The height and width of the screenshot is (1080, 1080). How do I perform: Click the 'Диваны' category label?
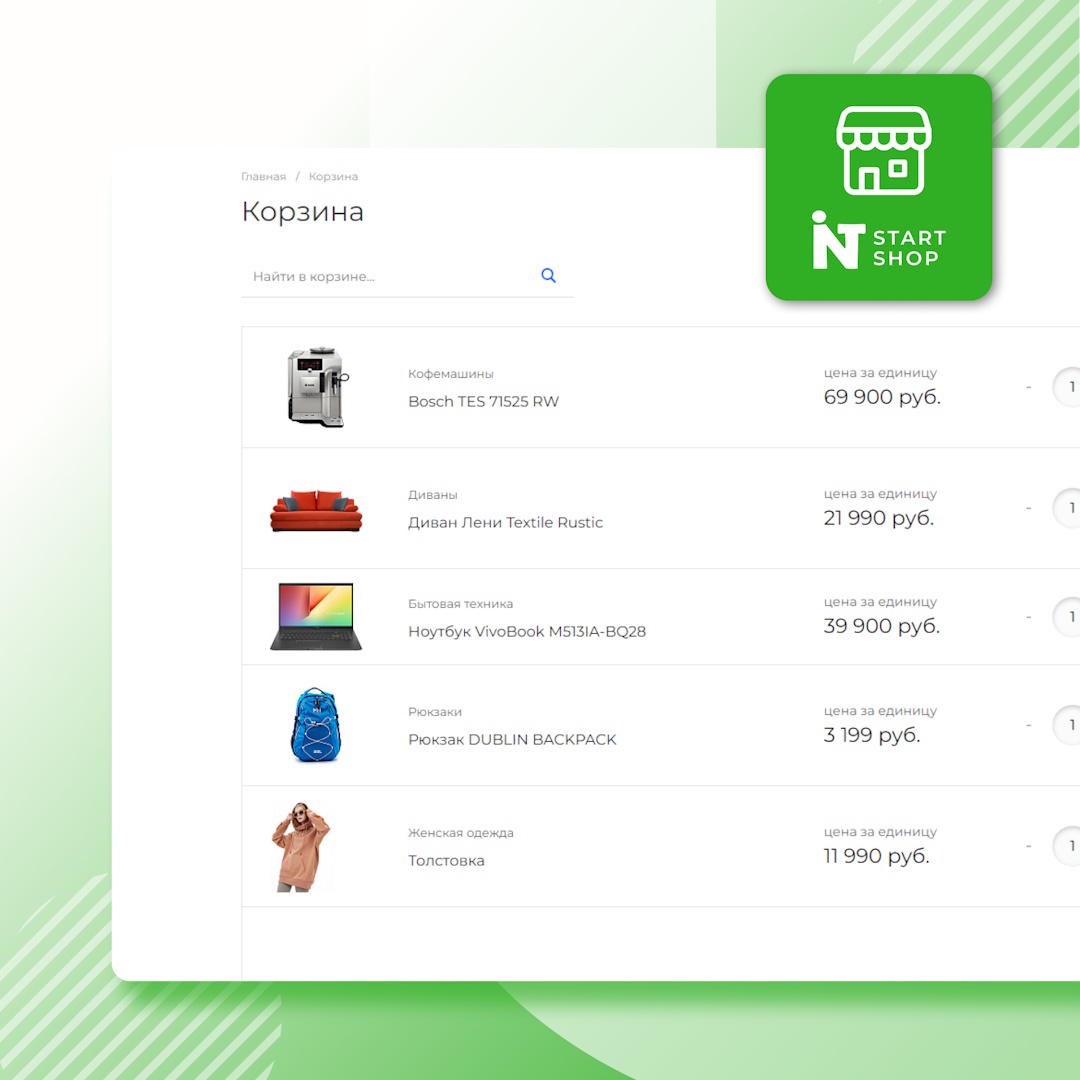(433, 495)
